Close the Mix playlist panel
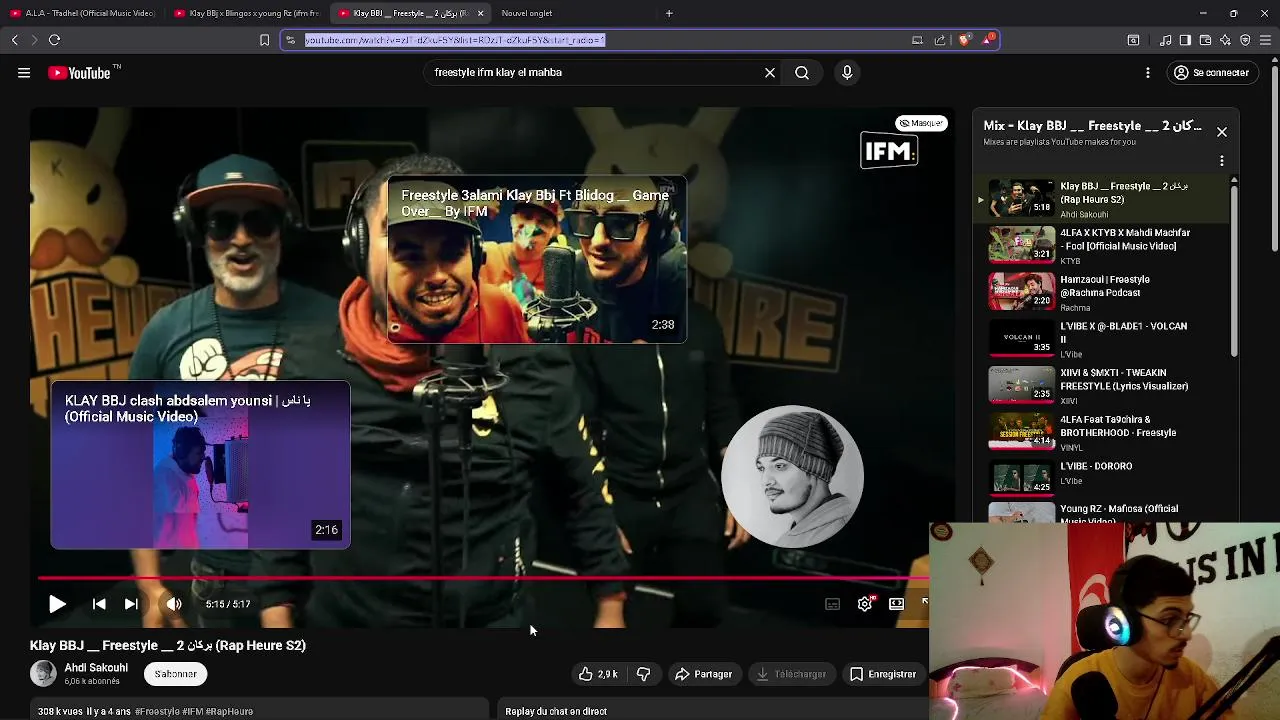The width and height of the screenshot is (1280, 720). (x=1222, y=132)
